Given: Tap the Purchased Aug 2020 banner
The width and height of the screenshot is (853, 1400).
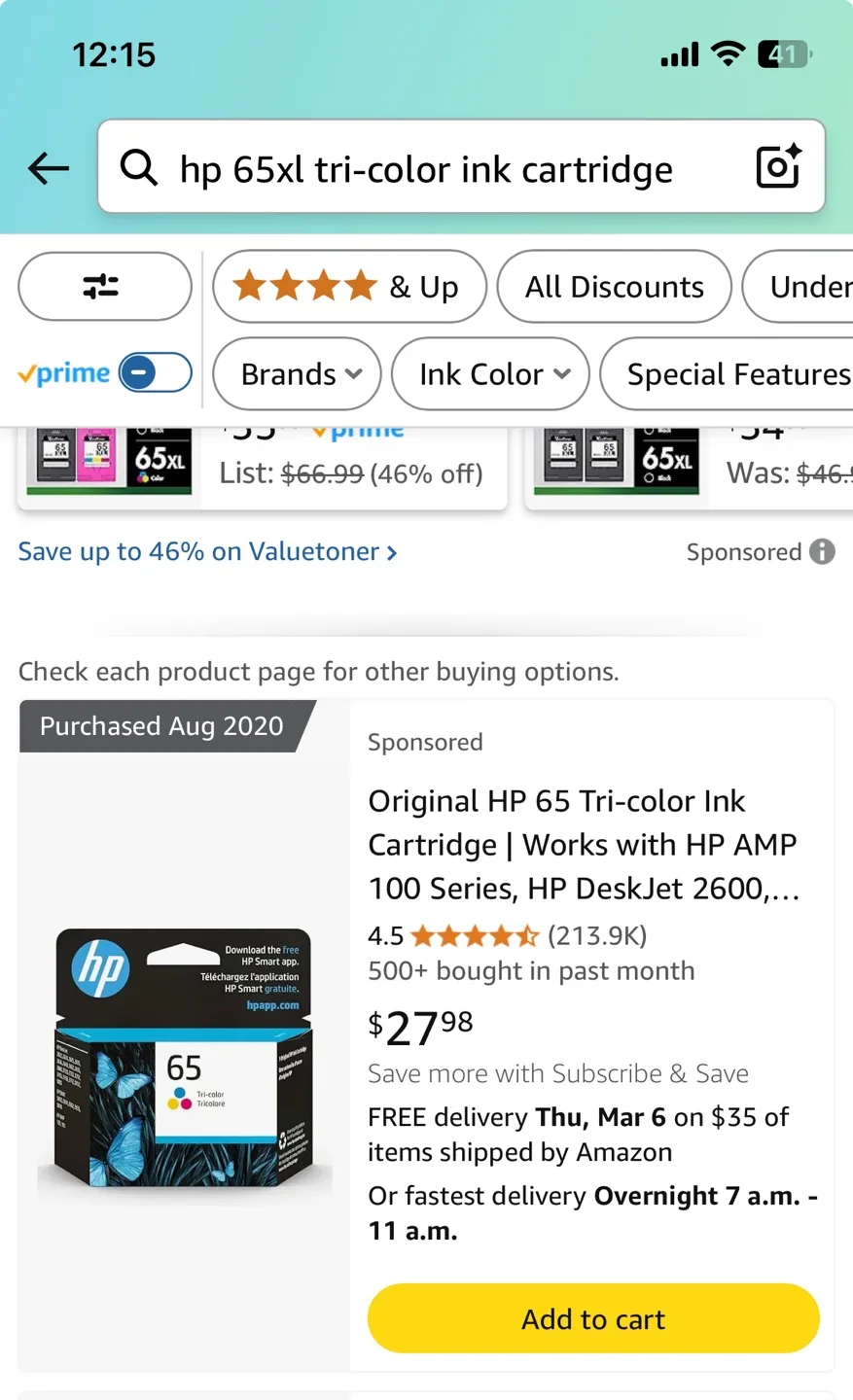Looking at the screenshot, I should pyautogui.click(x=160, y=725).
